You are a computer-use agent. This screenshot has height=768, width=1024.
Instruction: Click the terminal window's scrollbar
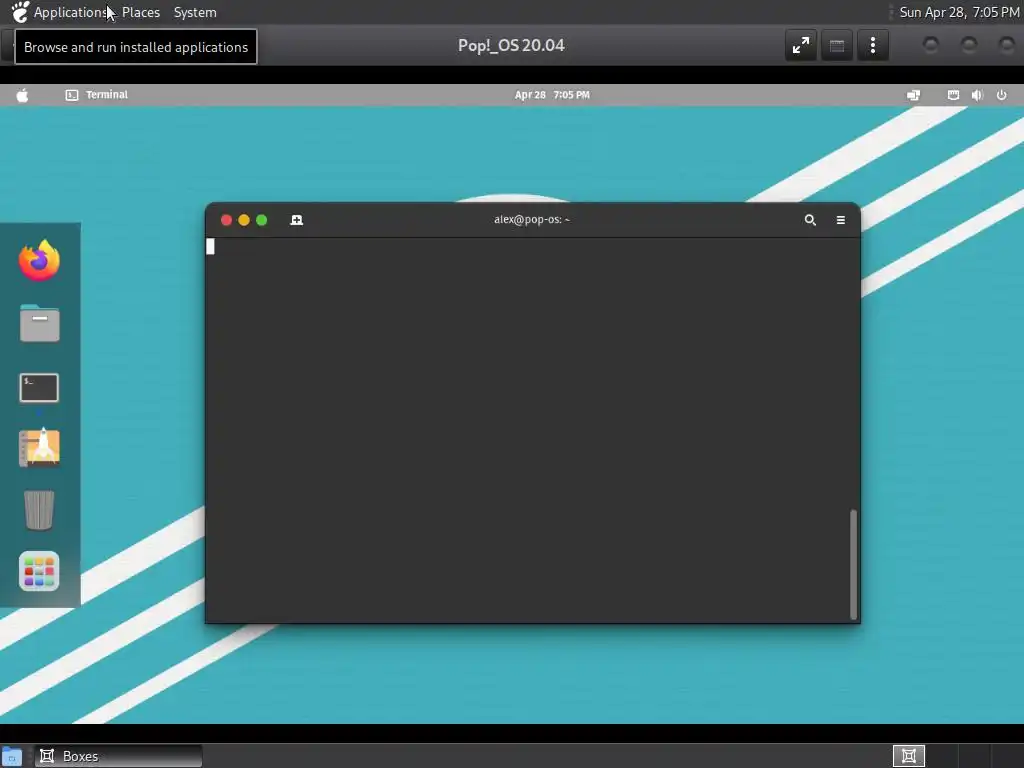[853, 564]
